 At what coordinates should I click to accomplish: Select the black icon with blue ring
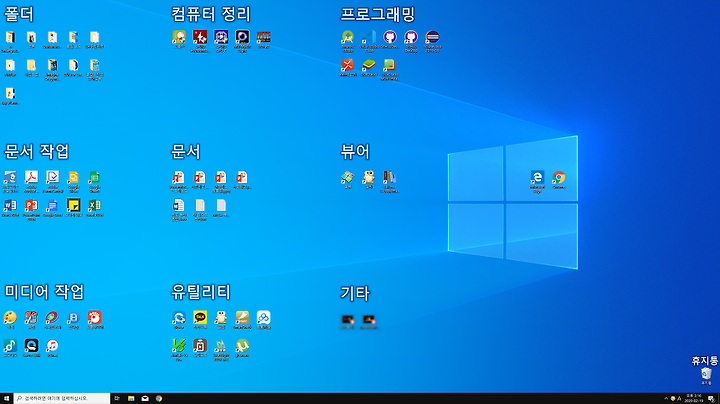tap(242, 37)
